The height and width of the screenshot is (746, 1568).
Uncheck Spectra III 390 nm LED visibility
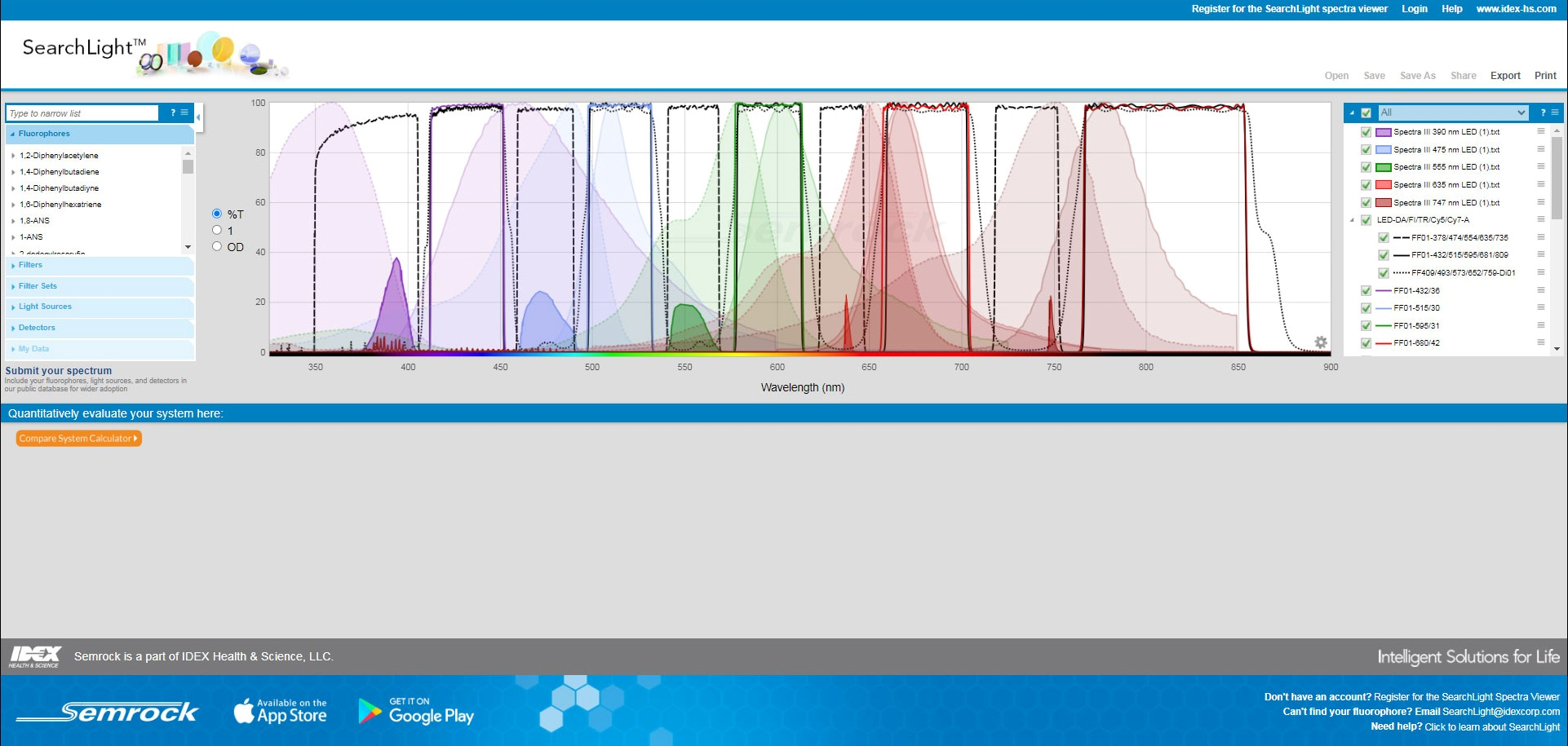pos(1366,132)
